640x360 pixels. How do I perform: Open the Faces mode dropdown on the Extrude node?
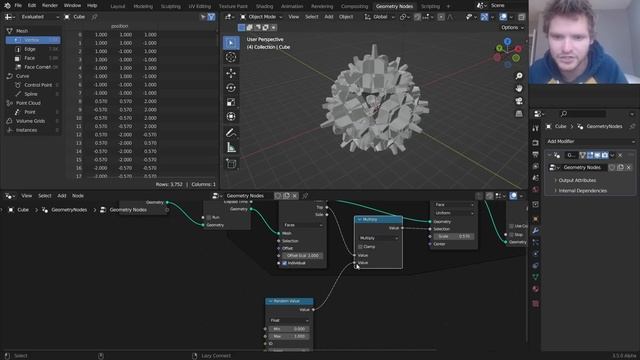pyautogui.click(x=303, y=225)
